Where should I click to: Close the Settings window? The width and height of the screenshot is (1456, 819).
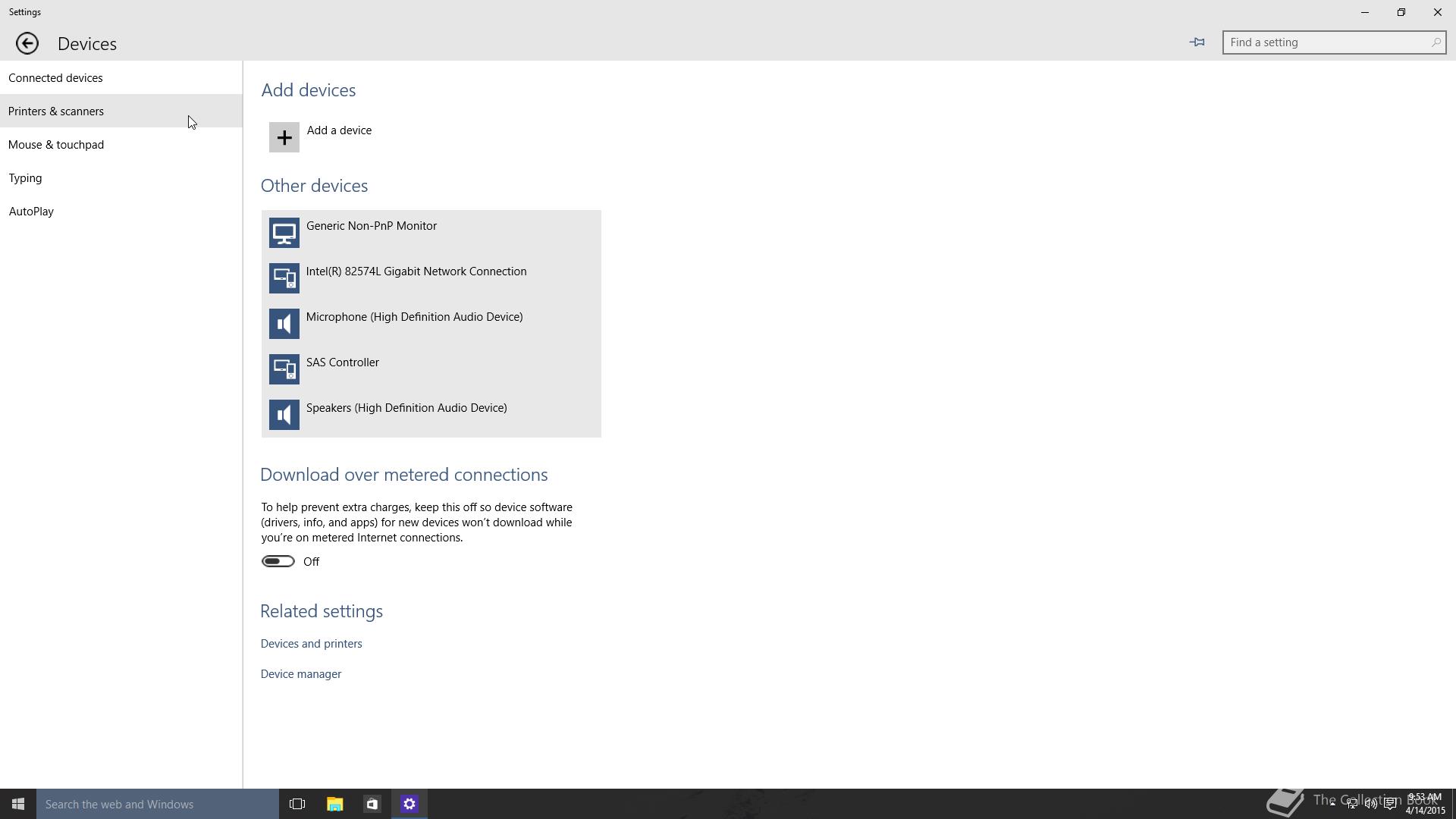pos(1438,12)
